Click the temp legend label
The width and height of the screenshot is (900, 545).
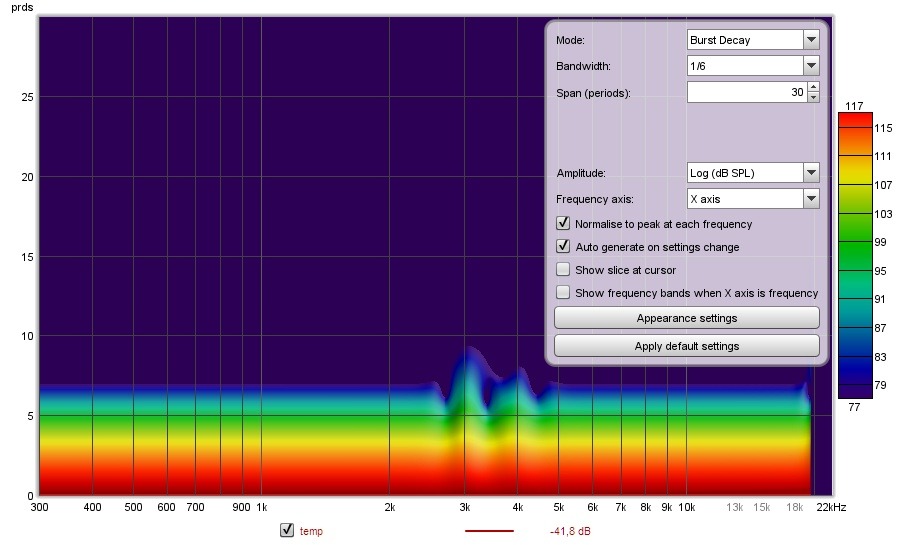[x=311, y=531]
